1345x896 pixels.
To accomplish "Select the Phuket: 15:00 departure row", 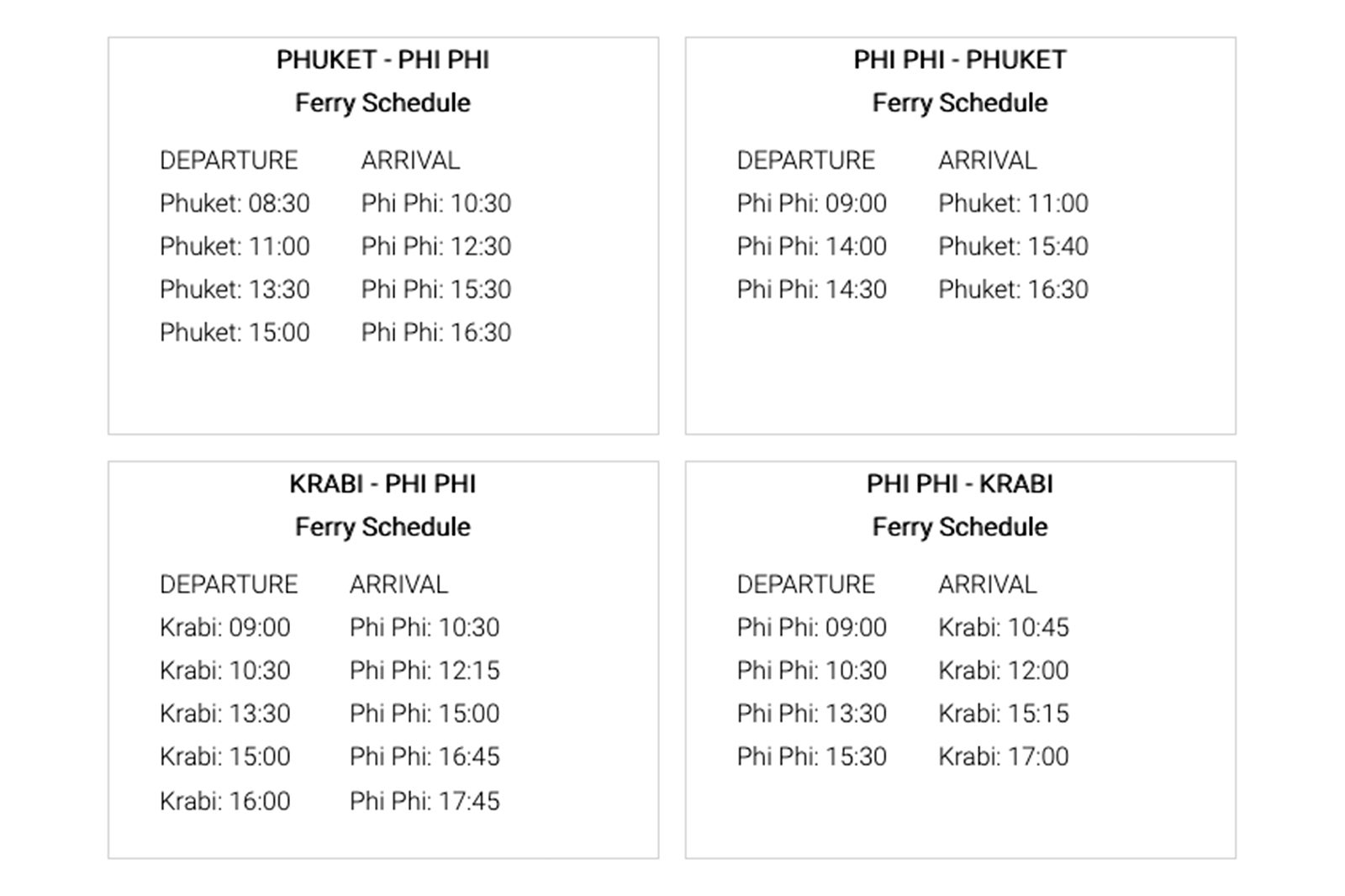I will click(x=235, y=332).
